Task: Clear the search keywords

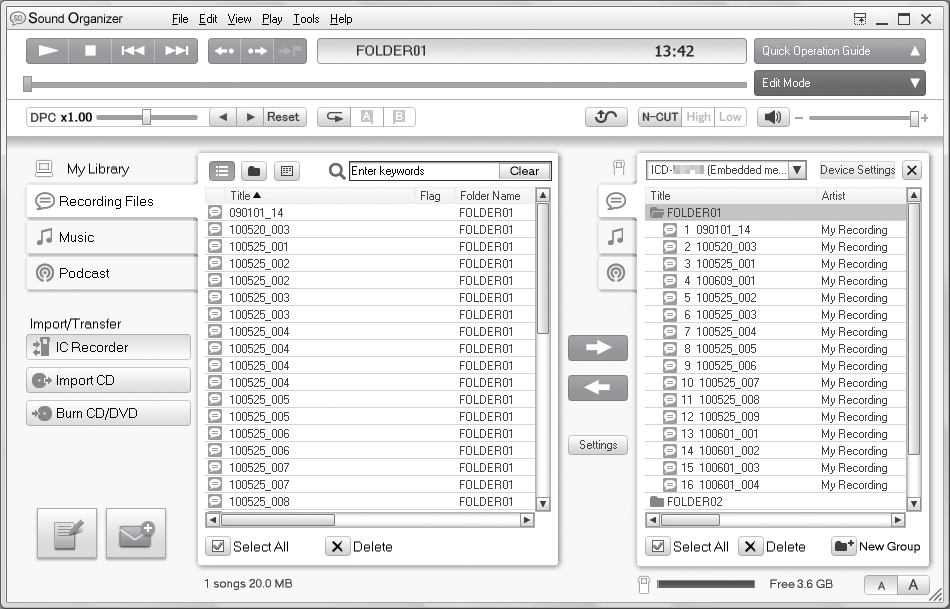Action: [525, 171]
